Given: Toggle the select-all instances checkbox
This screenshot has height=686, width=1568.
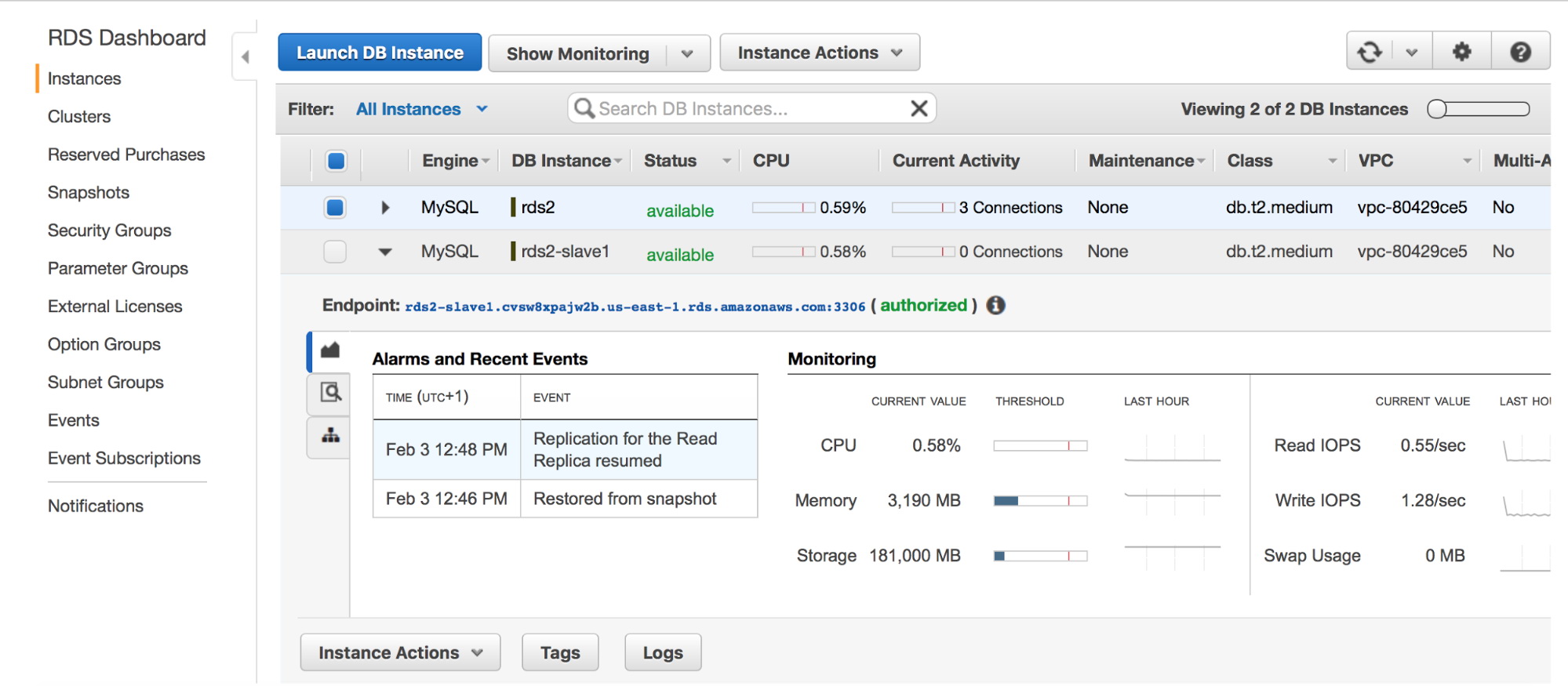Looking at the screenshot, I should [x=336, y=161].
